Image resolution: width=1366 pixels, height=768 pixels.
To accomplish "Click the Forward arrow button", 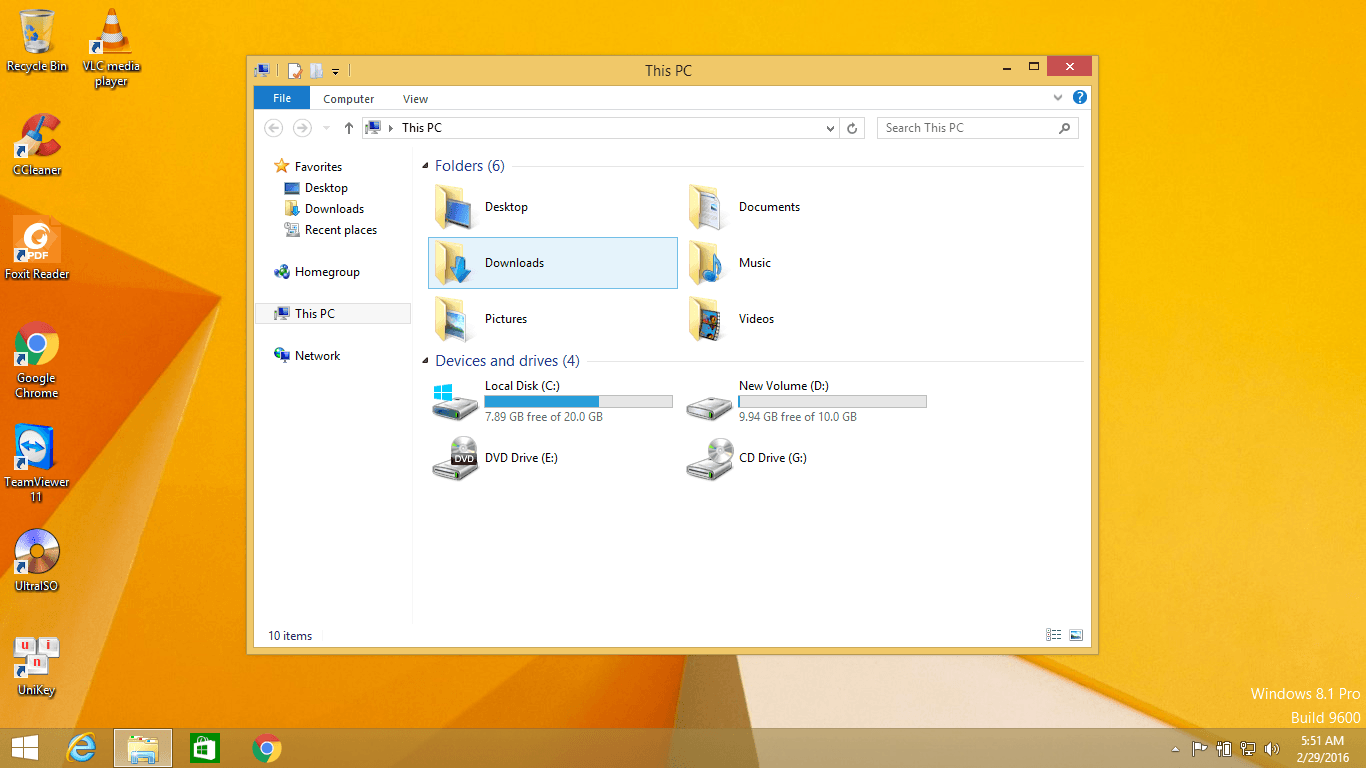I will click(x=302, y=128).
